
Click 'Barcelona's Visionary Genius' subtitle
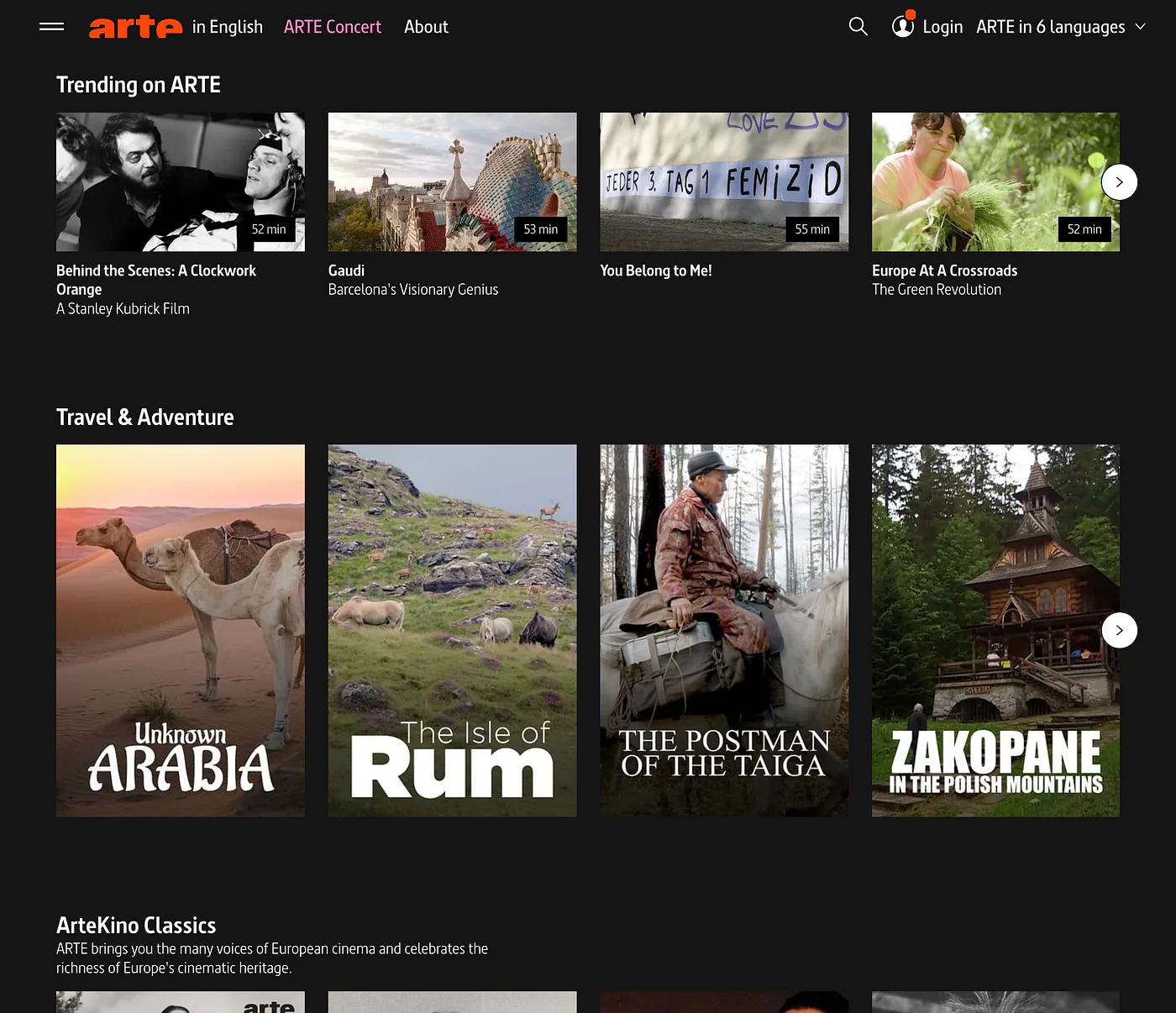click(413, 290)
